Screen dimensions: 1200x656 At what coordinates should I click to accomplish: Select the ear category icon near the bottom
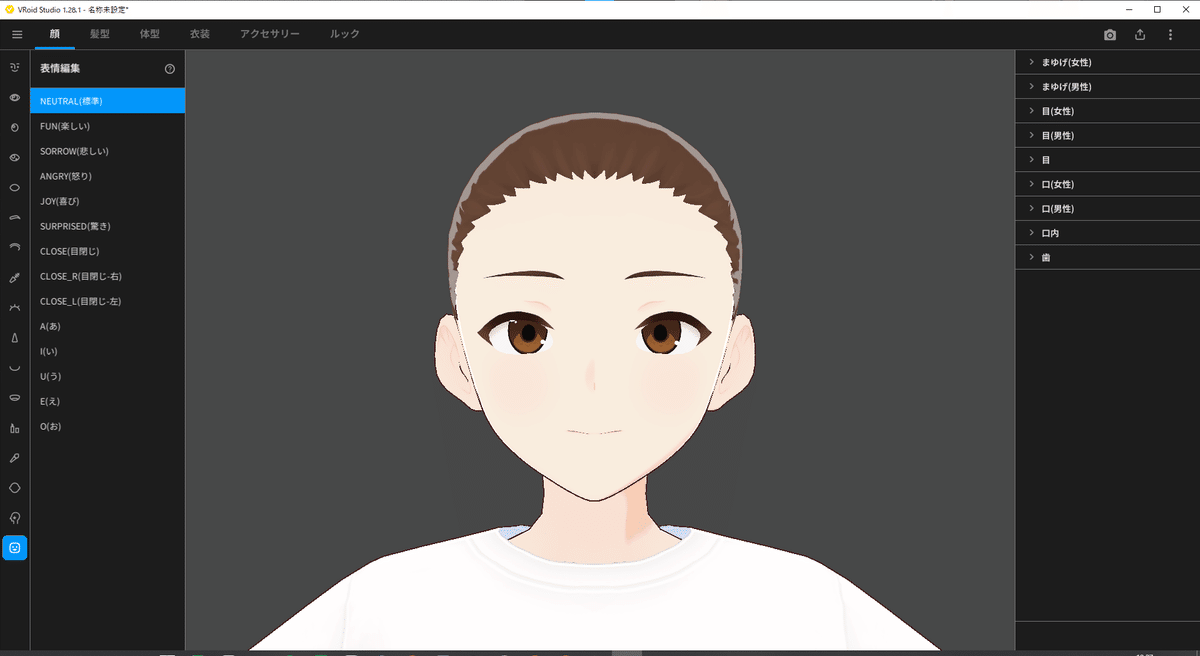pos(14,517)
